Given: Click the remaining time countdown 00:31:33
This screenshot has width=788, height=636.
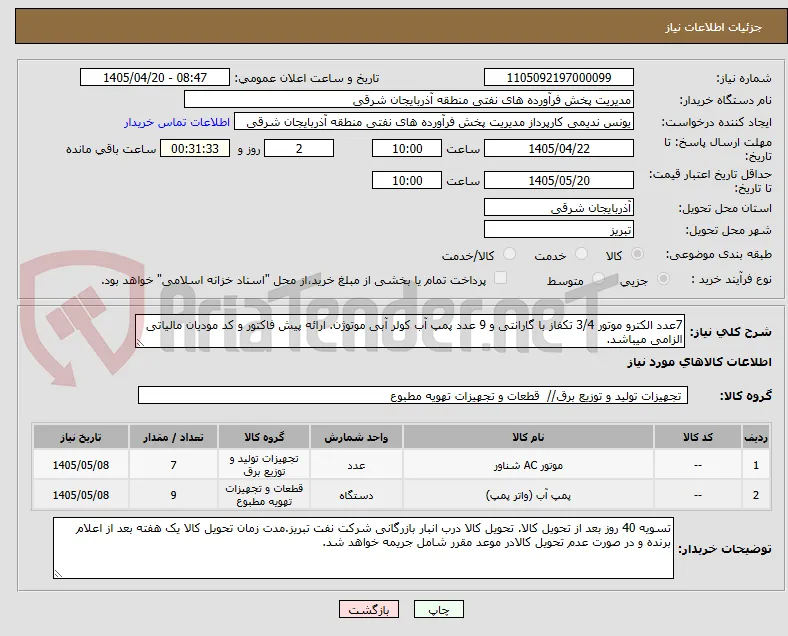Looking at the screenshot, I should (195, 148).
